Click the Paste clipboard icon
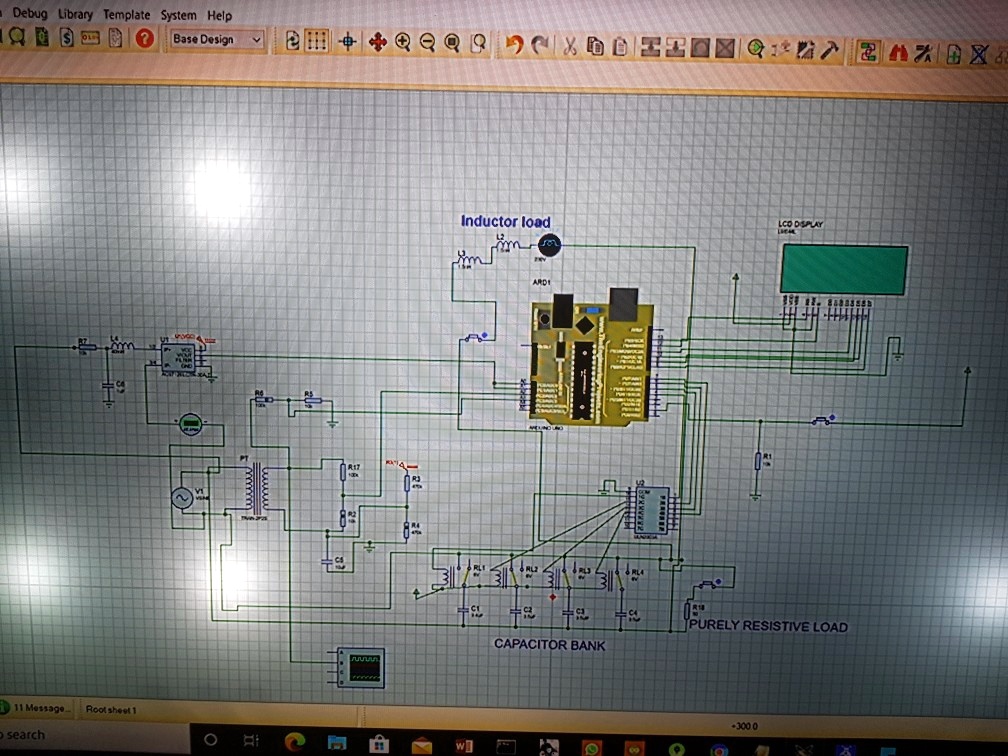The image size is (1008, 756). click(620, 46)
